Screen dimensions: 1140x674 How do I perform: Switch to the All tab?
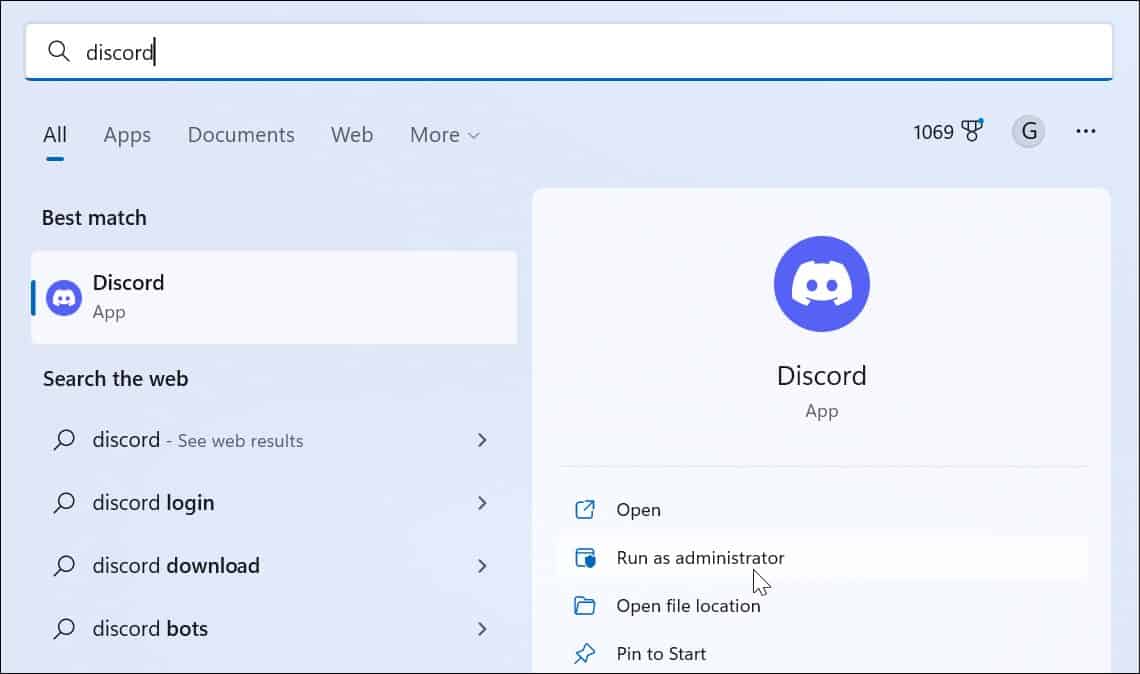point(55,135)
